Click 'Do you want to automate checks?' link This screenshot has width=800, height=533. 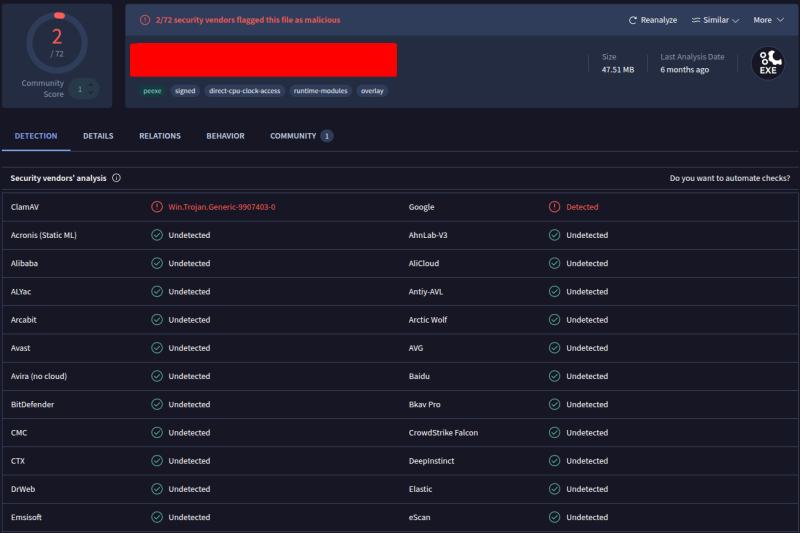tap(730, 178)
